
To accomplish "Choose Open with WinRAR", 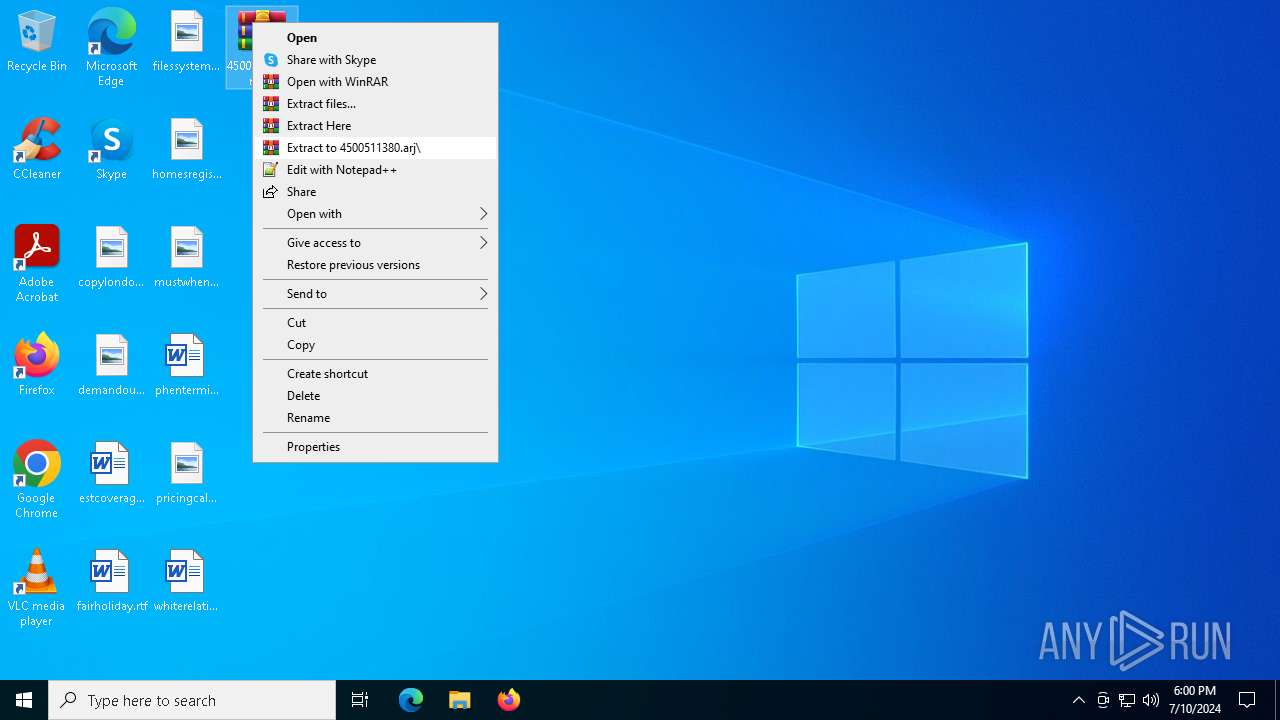I will (375, 82).
